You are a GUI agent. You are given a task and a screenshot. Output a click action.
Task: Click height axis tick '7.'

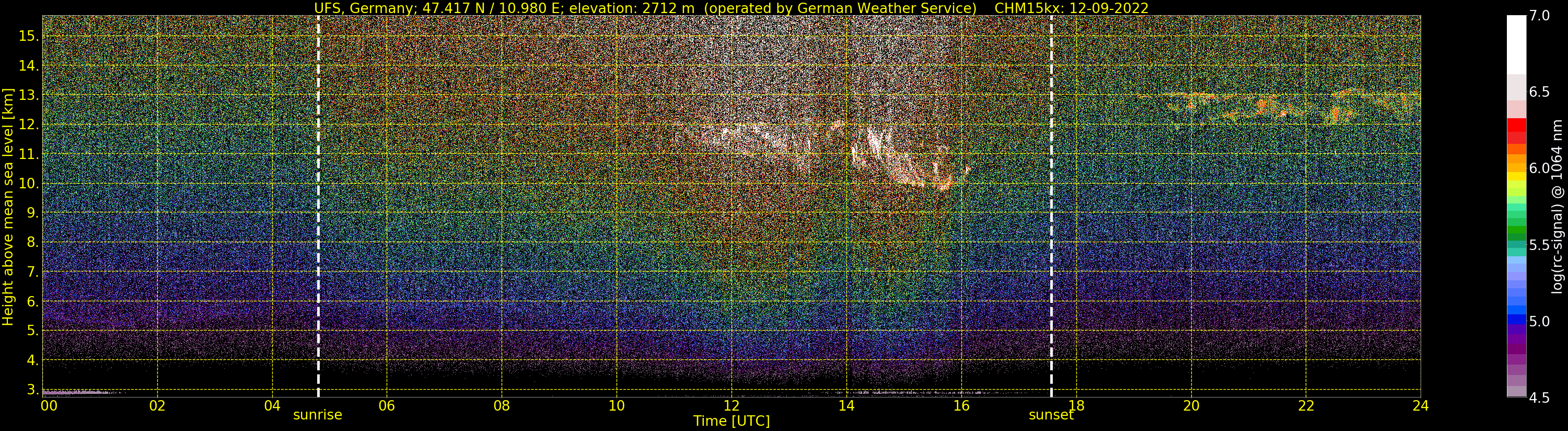click(x=32, y=272)
